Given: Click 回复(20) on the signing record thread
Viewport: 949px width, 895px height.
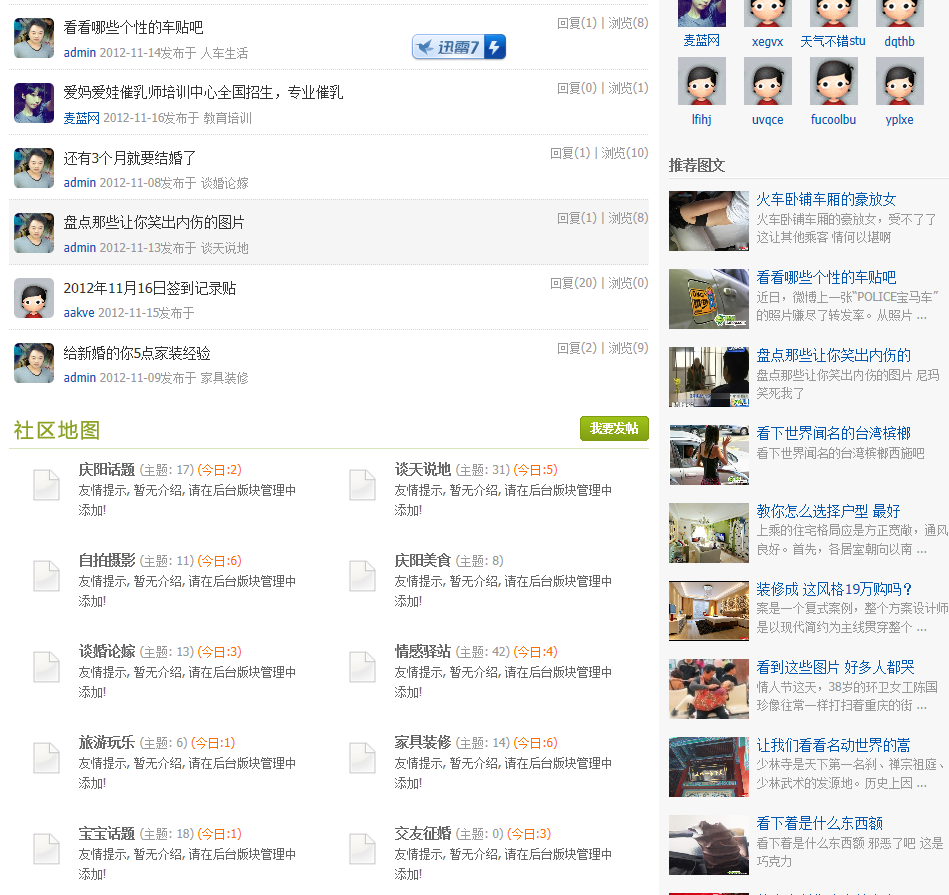Looking at the screenshot, I should (x=571, y=282).
